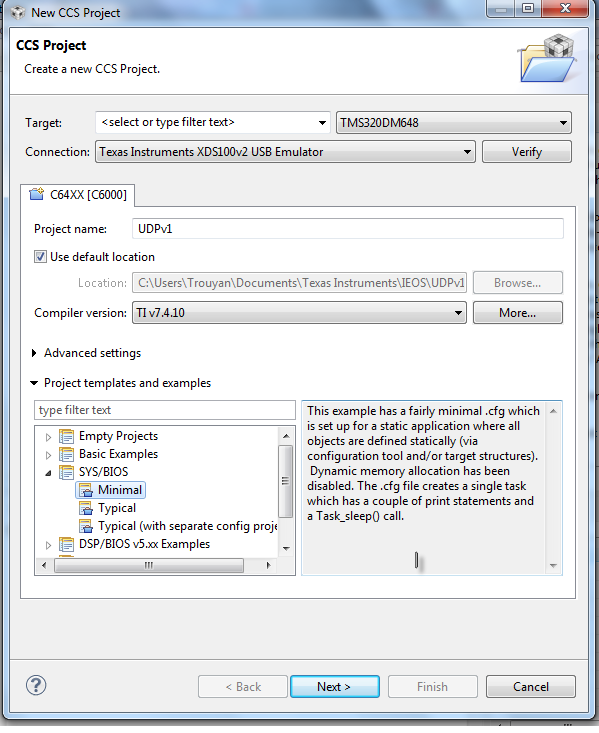Click the Next > button
Screen dimensions: 599x733
coord(335,687)
